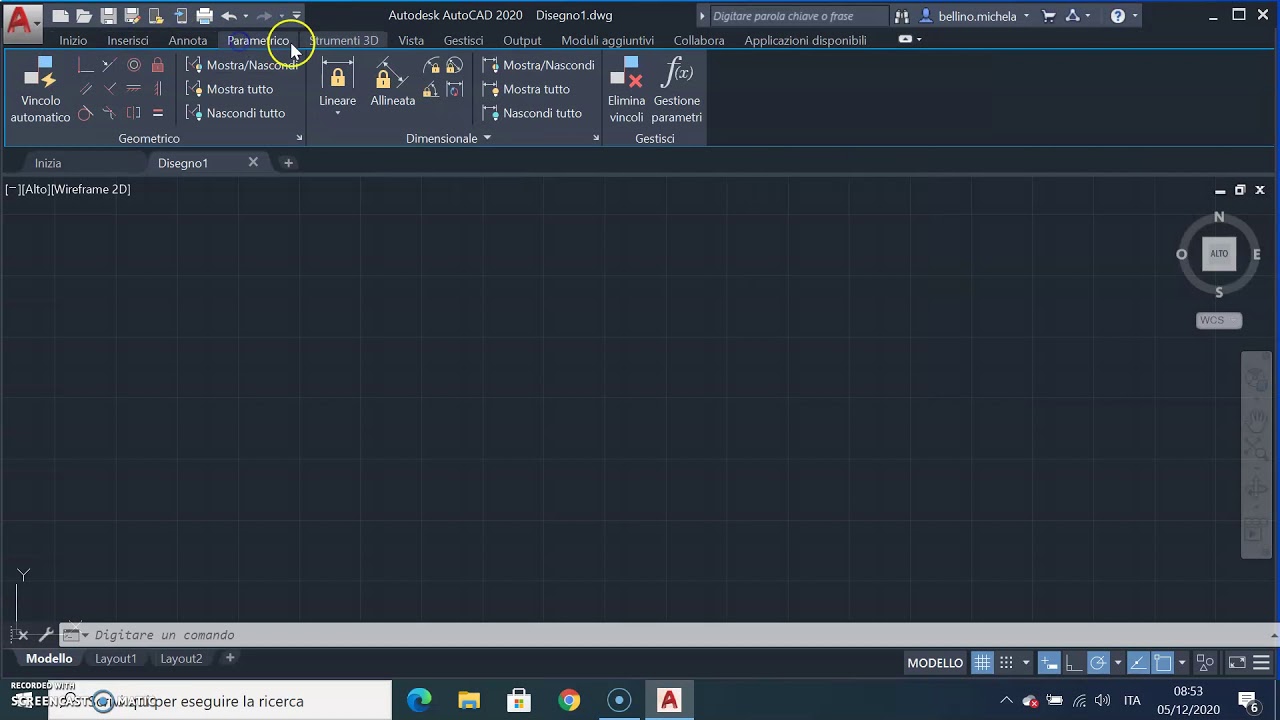This screenshot has height=720, width=1280.
Task: Select the Diameter dimensional constraint icon
Action: click(x=454, y=66)
